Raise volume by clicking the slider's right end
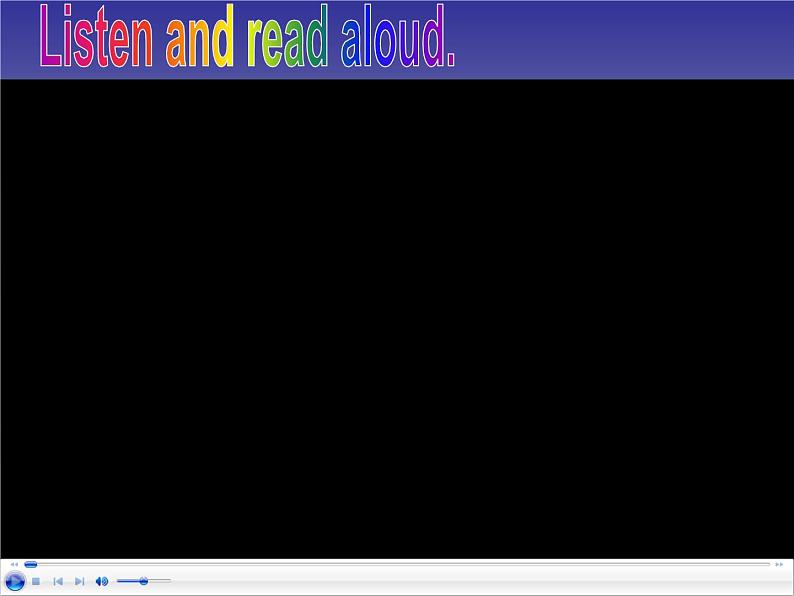Screen dimensions: 794x596 (168, 581)
